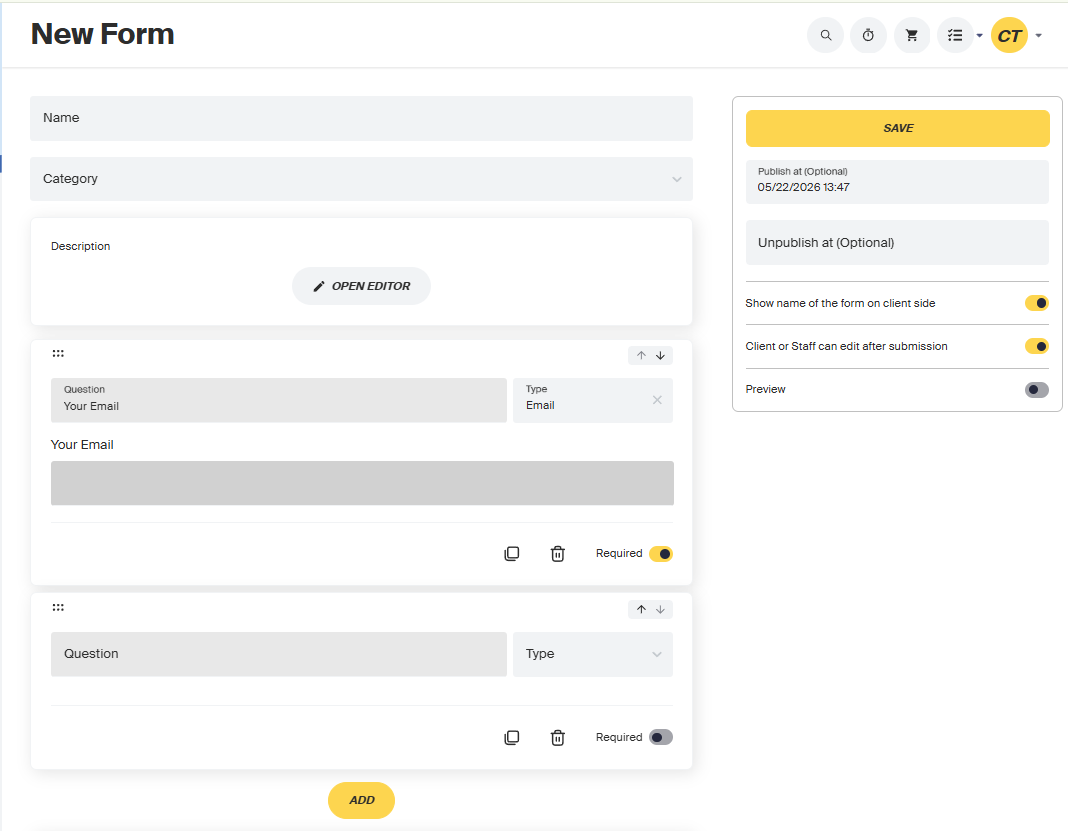Click the empty Question input field
The height and width of the screenshot is (831, 1068).
pyautogui.click(x=279, y=654)
